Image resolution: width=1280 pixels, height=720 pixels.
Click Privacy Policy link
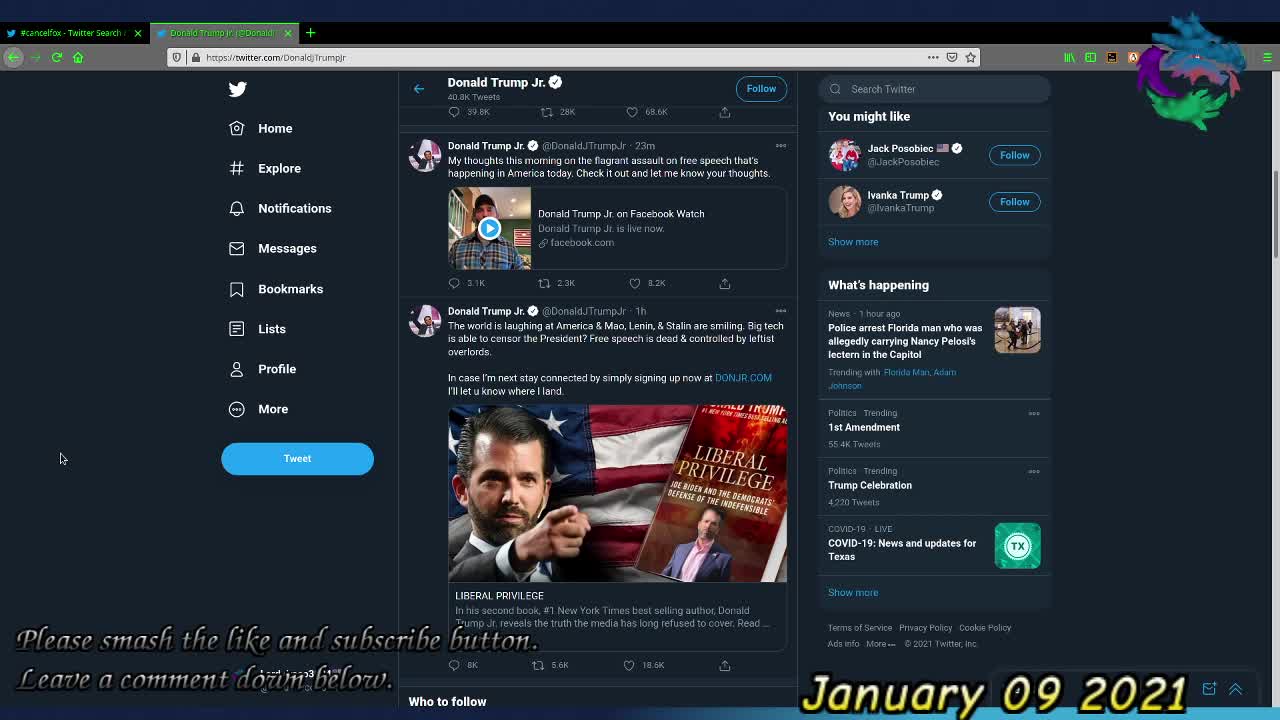click(925, 628)
